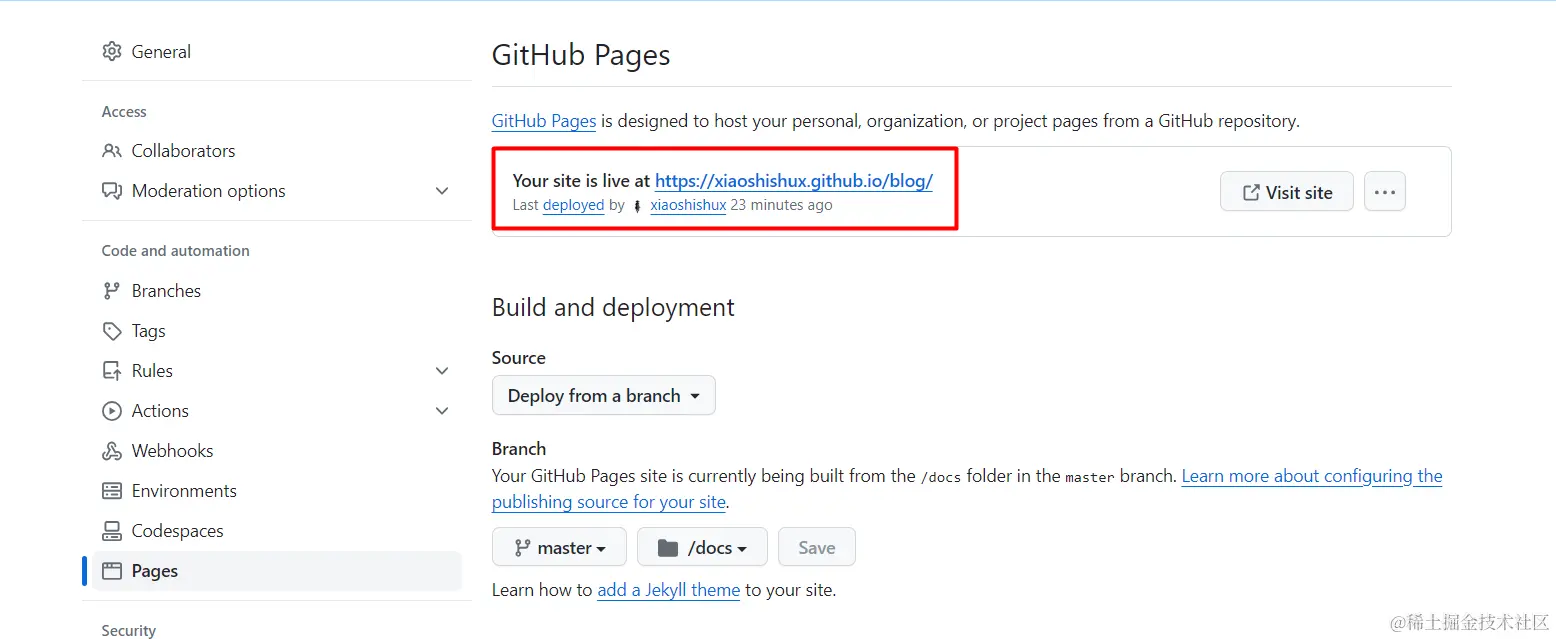Click the branch icon on master button
This screenshot has height=639, width=1556.
coord(522,548)
